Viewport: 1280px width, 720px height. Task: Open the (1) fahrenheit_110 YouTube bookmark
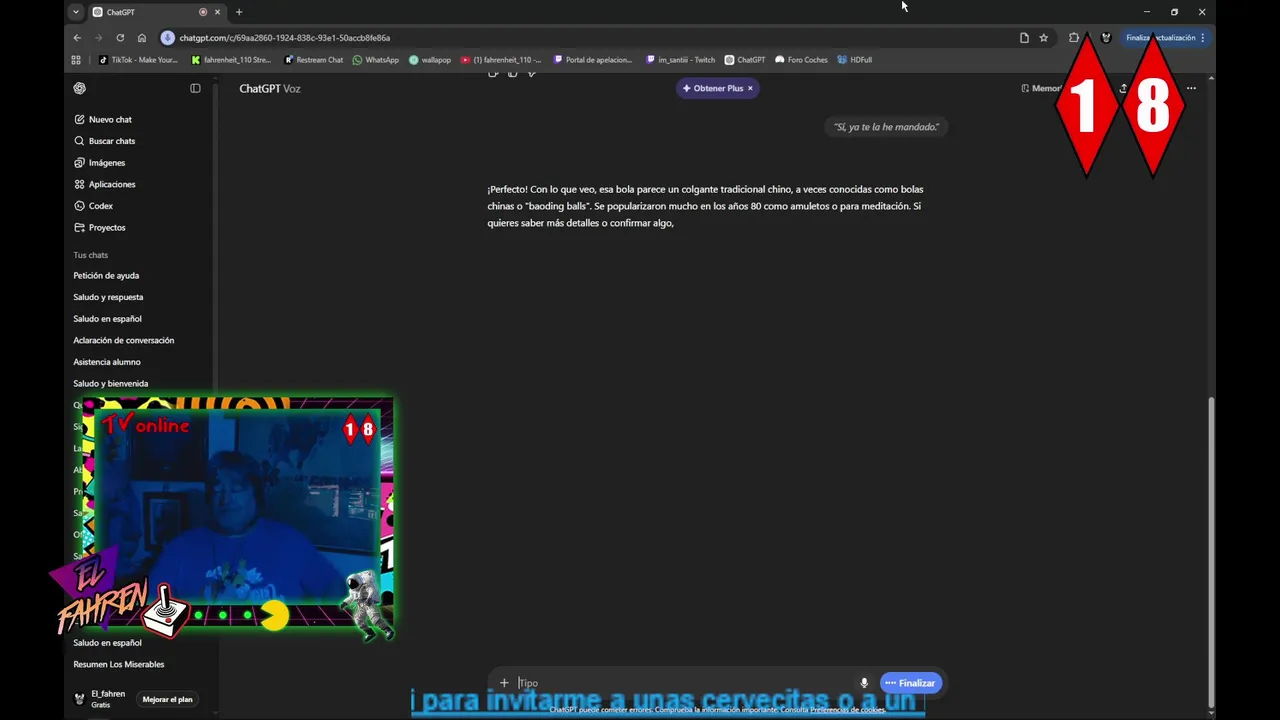coord(501,60)
